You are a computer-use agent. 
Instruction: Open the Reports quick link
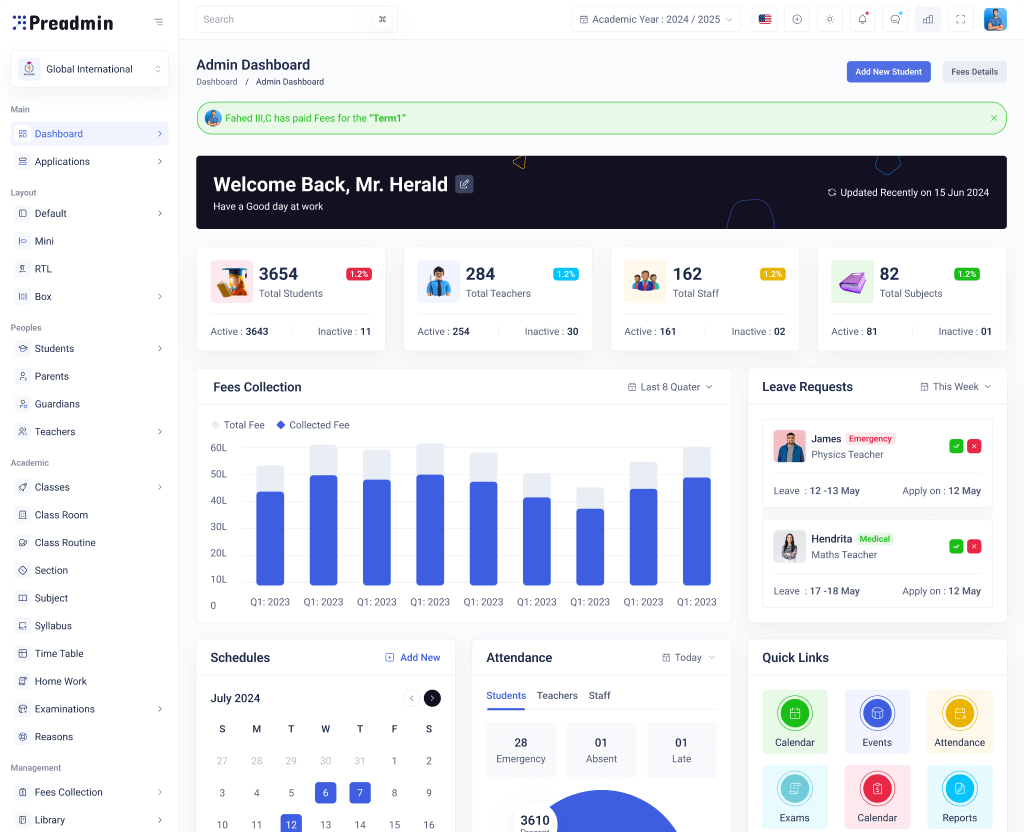(x=959, y=796)
